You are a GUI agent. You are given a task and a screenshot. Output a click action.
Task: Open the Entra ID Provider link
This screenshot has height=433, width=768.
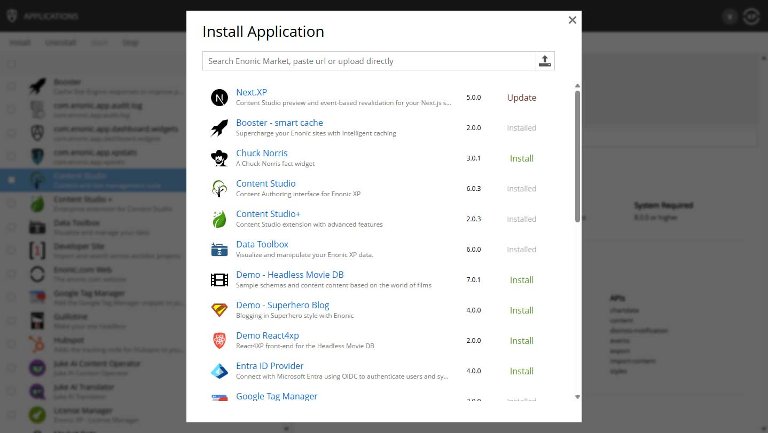click(x=269, y=366)
